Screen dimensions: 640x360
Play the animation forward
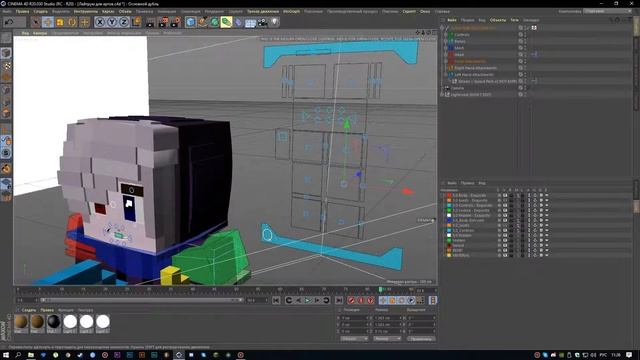(x=307, y=300)
